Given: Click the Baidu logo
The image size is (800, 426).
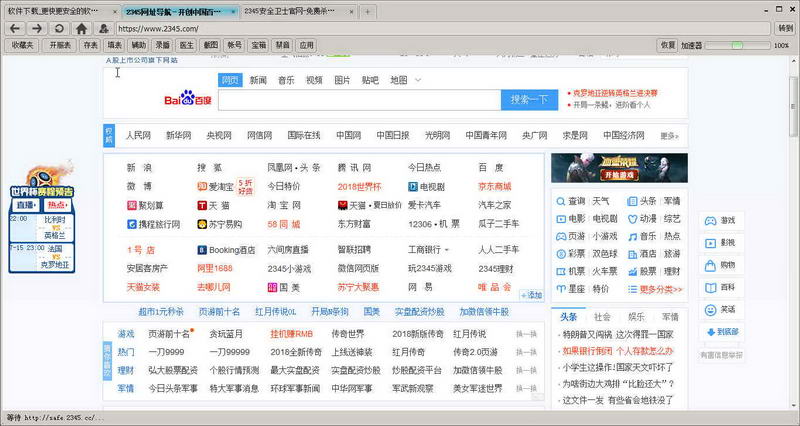Looking at the screenshot, I should [188, 97].
